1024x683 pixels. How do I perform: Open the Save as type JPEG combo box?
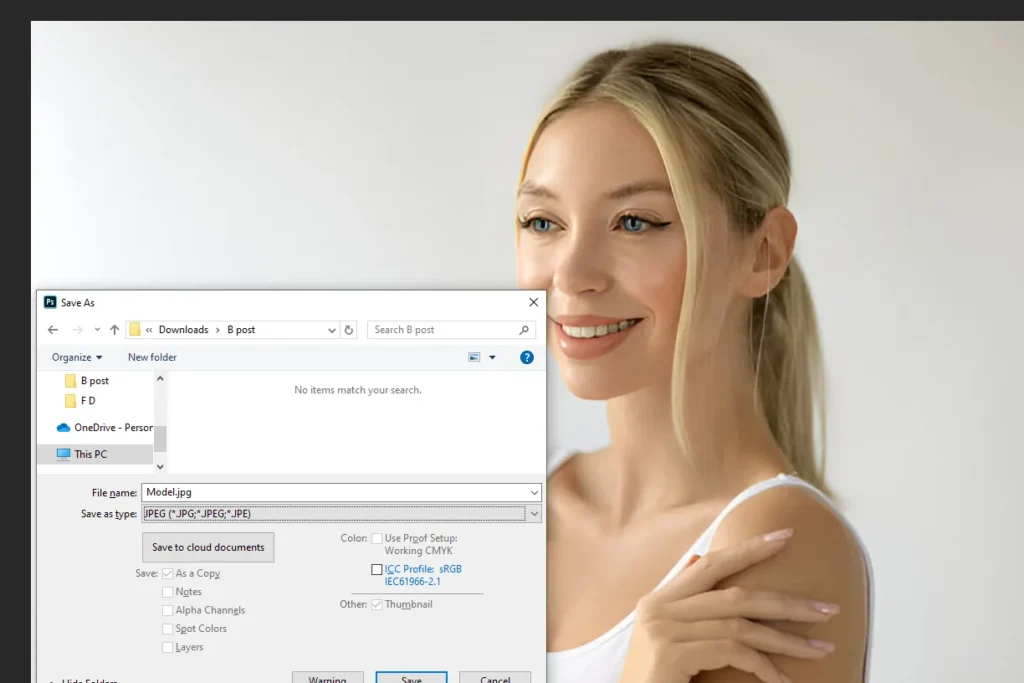(341, 514)
